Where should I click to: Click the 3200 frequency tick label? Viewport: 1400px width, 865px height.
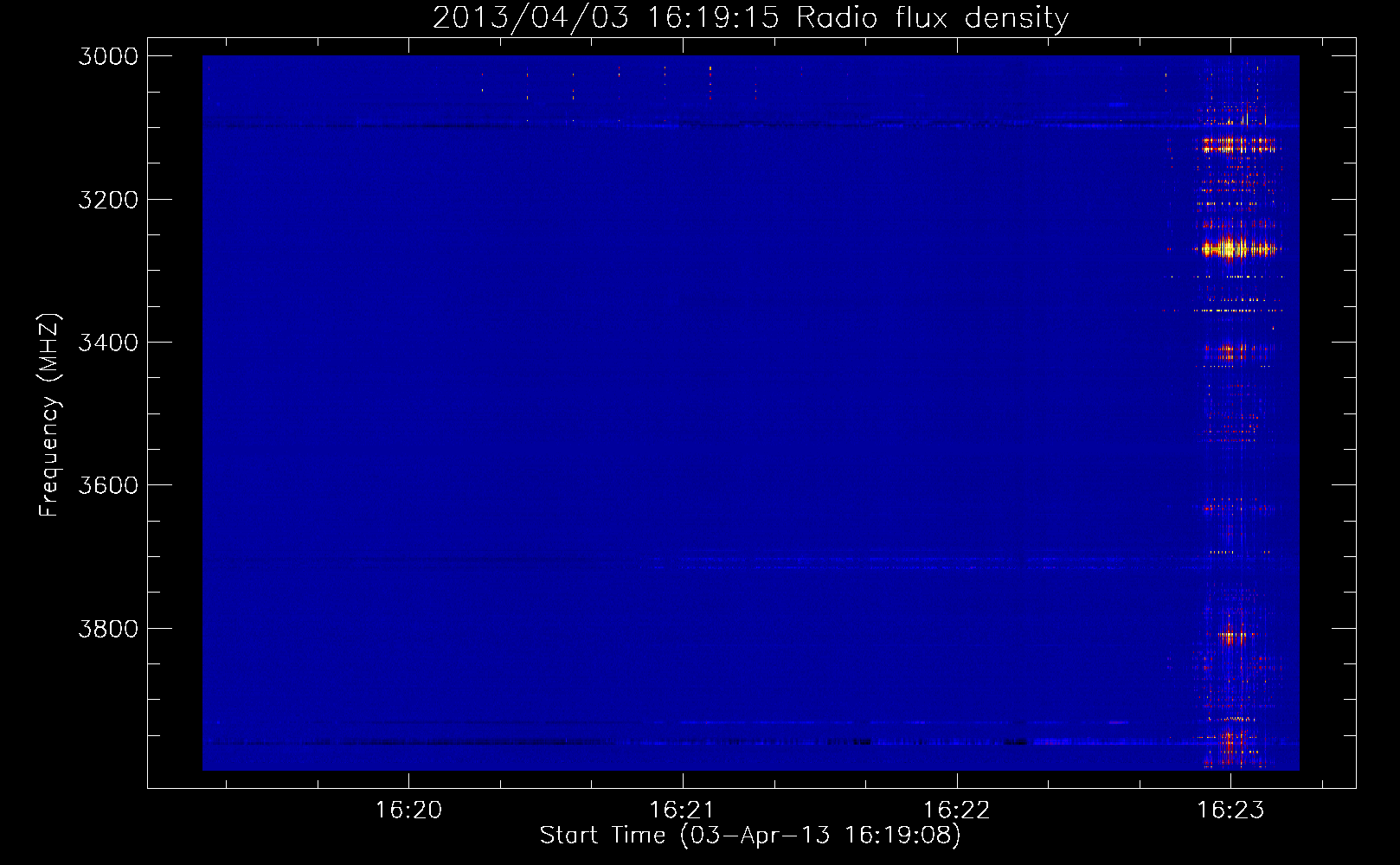coord(108,200)
